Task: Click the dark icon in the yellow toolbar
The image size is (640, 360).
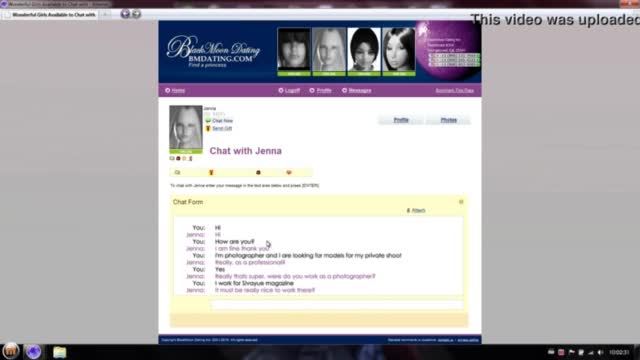Action: tap(258, 173)
